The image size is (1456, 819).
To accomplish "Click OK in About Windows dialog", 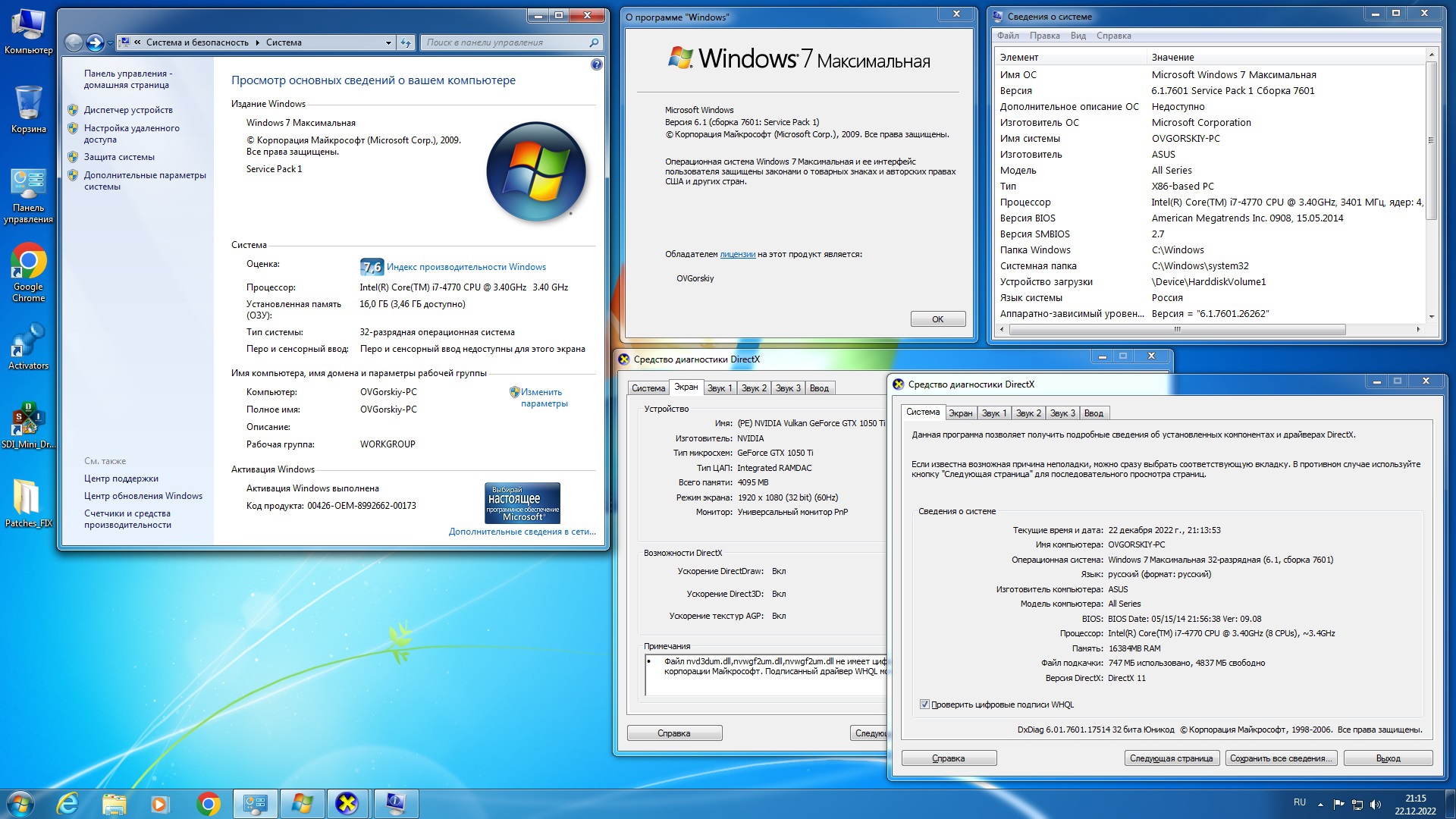I will 938,319.
